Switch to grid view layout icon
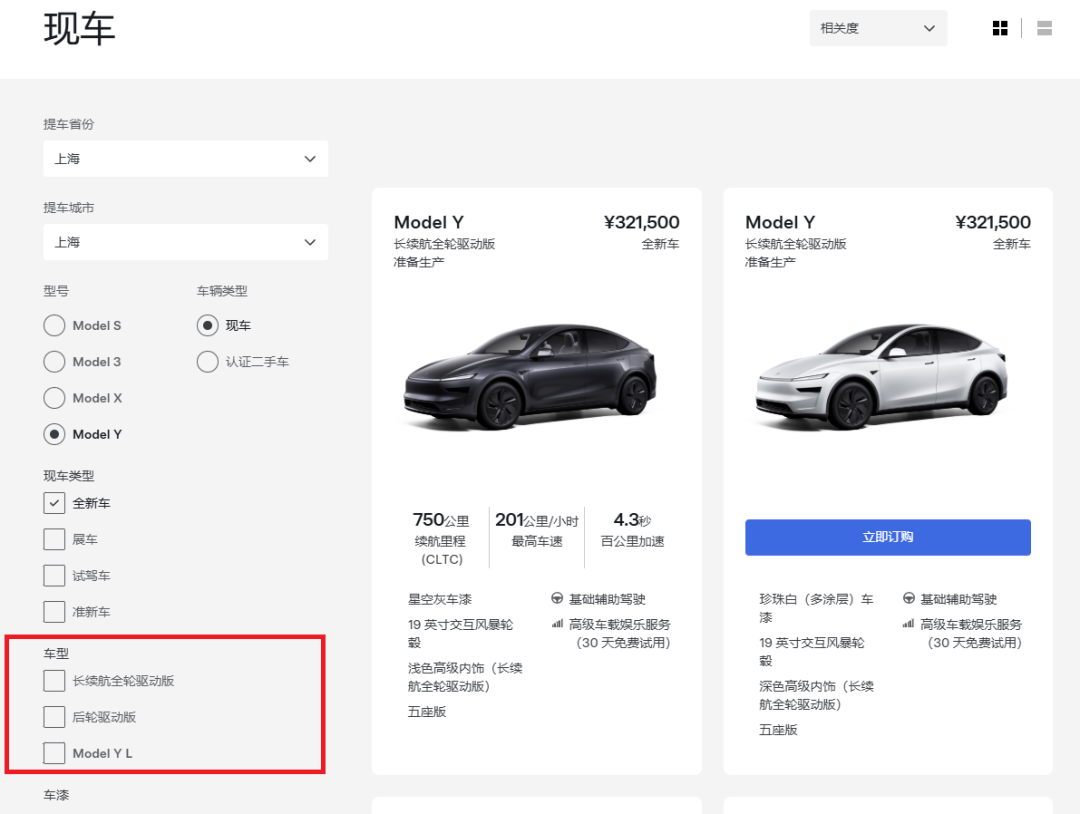Screen dimensions: 1080x814 [x=1000, y=28]
